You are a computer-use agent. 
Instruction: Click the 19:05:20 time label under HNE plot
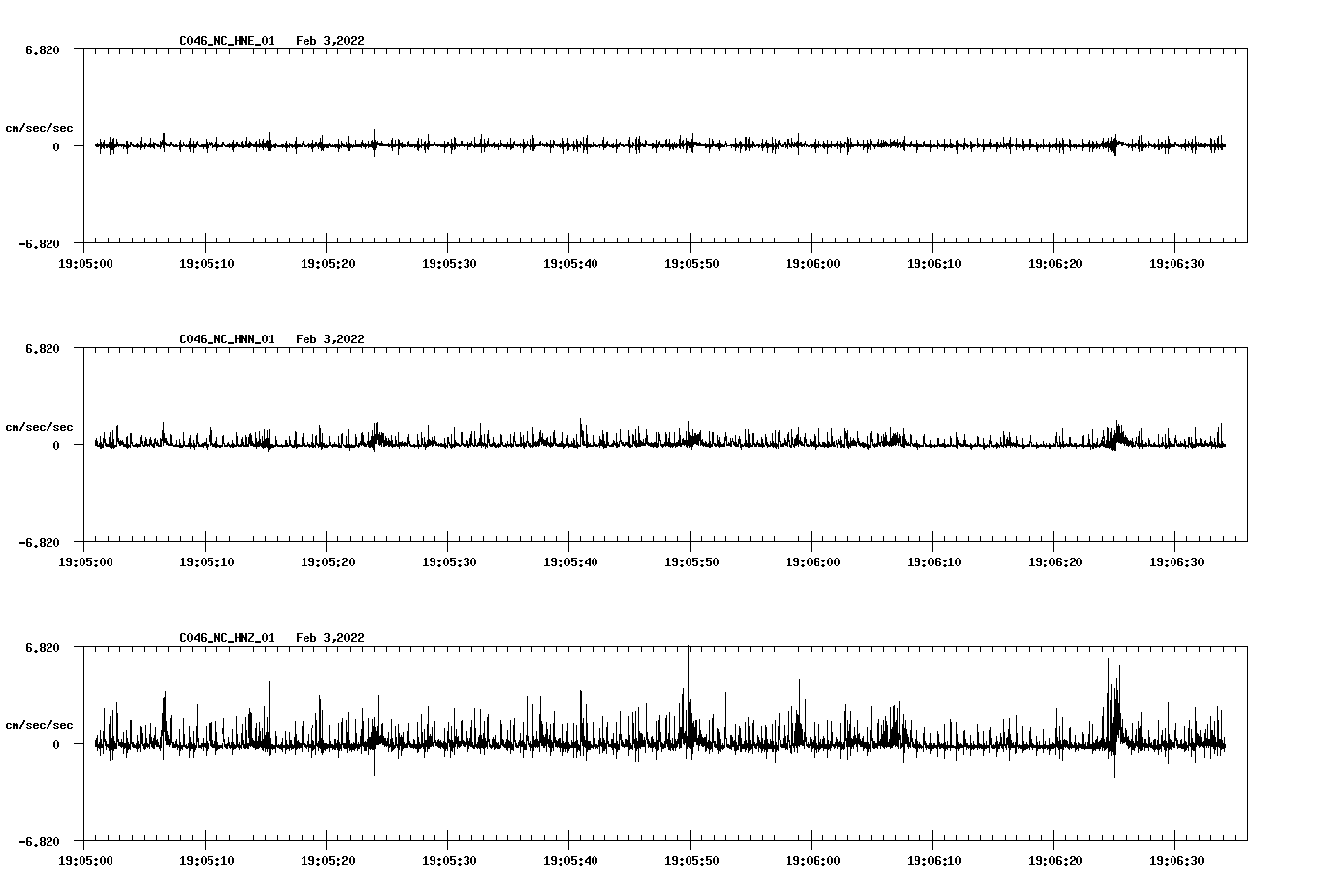(328, 263)
